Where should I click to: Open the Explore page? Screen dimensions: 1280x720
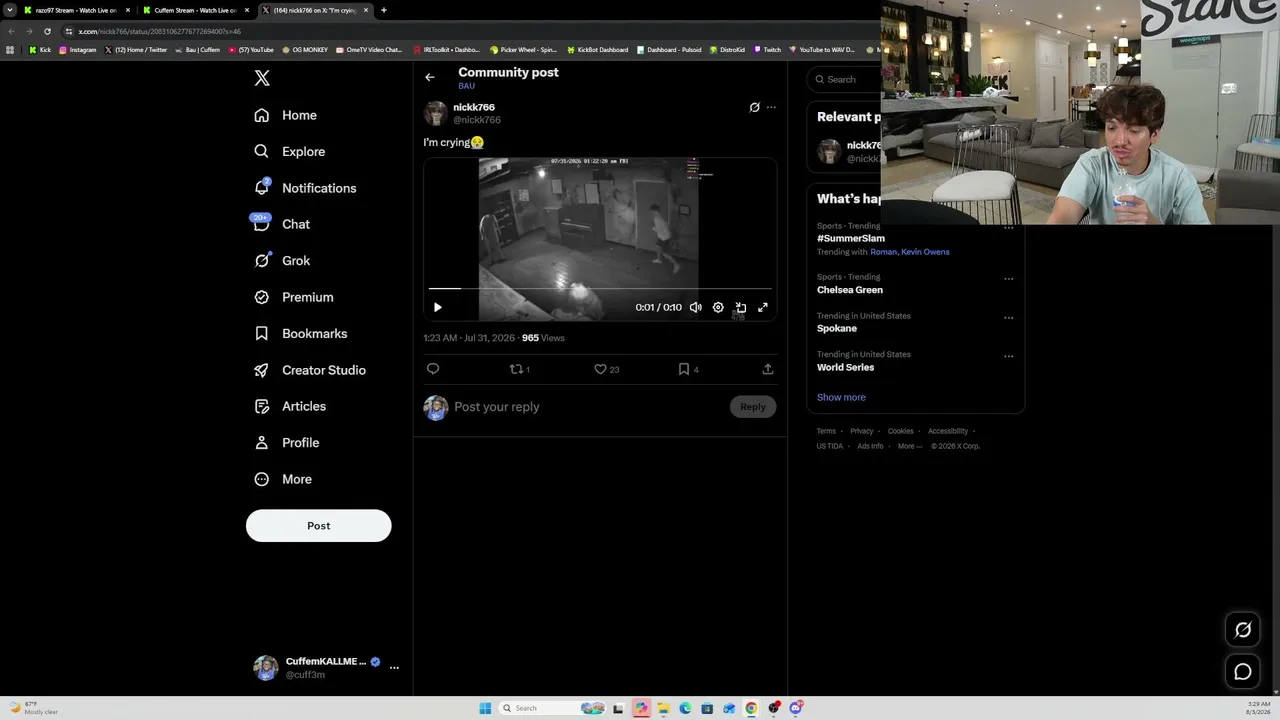289,152
